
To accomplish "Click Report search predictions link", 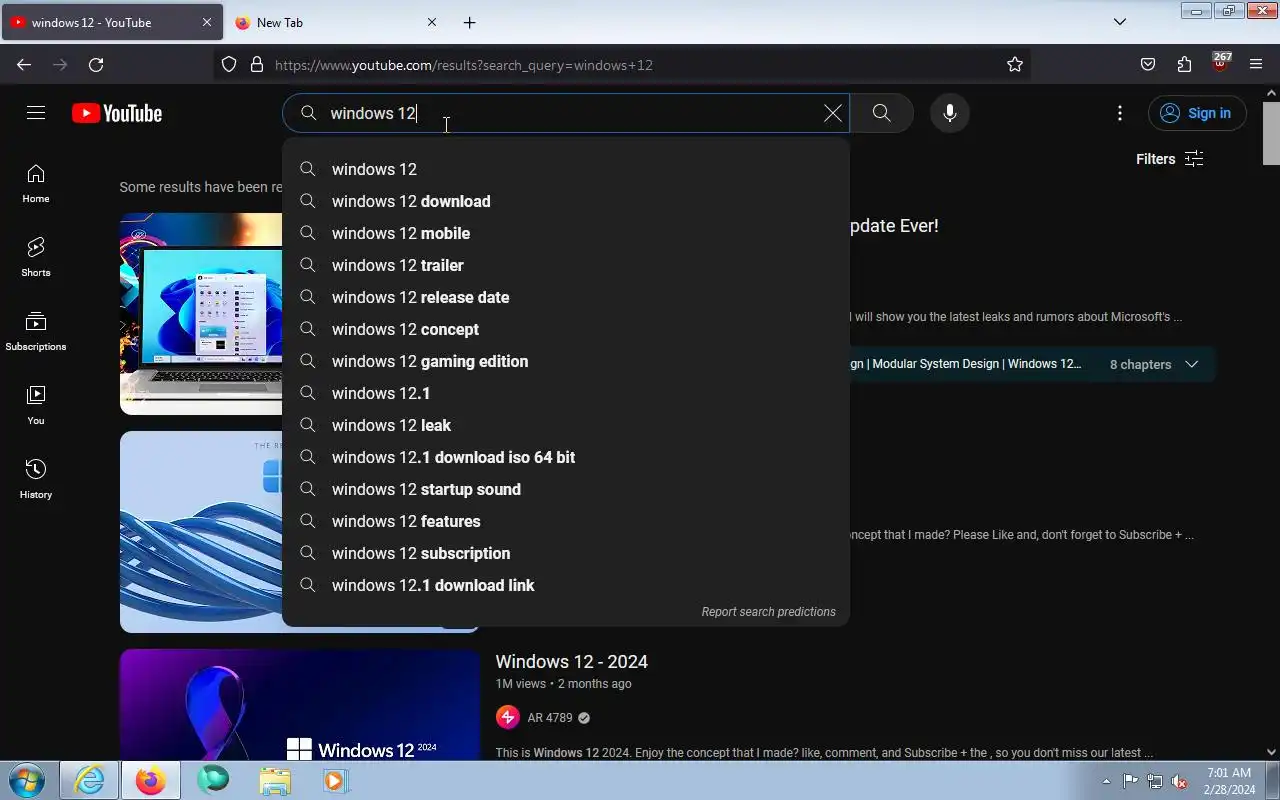I will coord(768,612).
